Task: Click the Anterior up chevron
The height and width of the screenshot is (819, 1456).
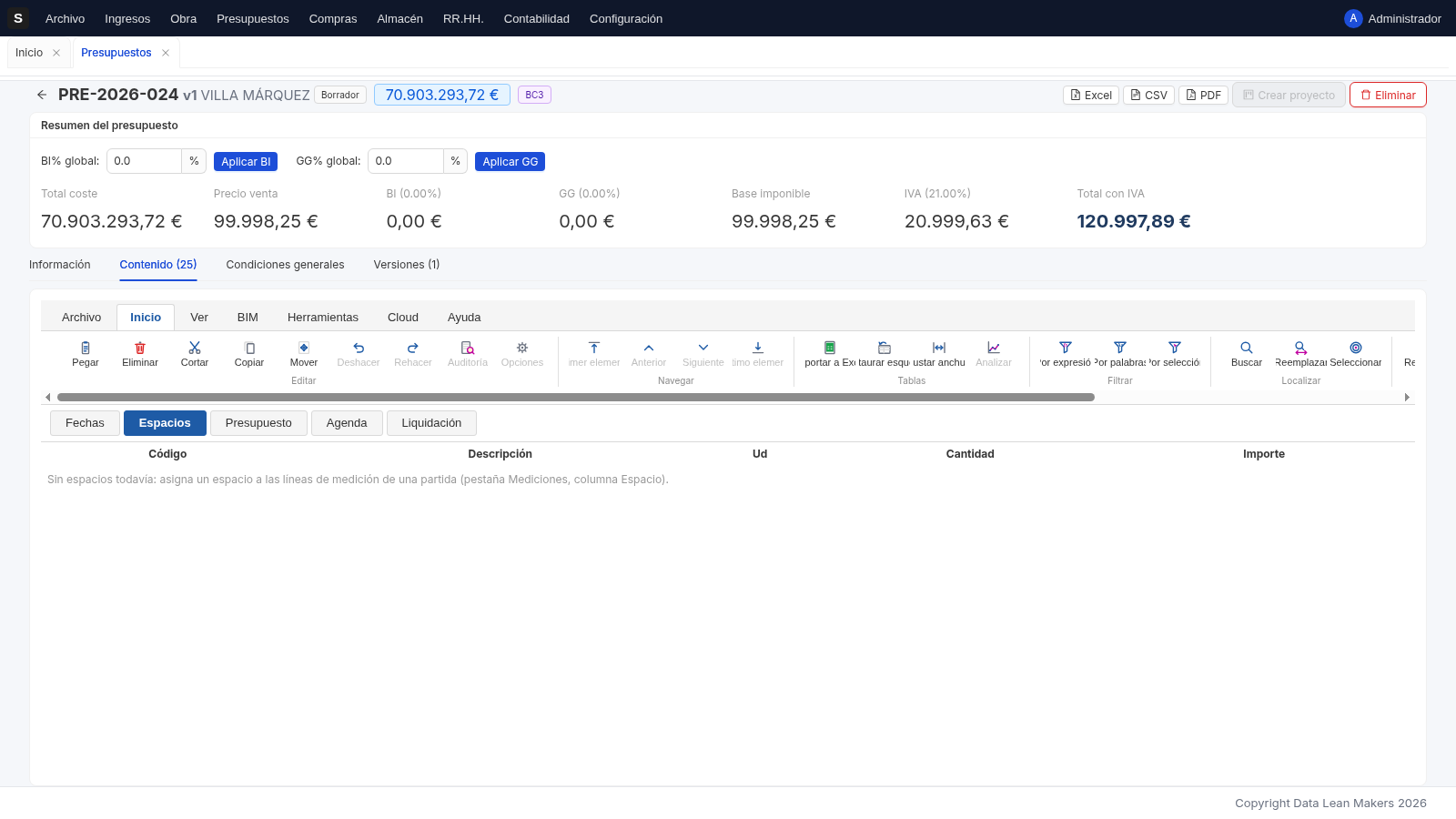Action: pyautogui.click(x=649, y=348)
